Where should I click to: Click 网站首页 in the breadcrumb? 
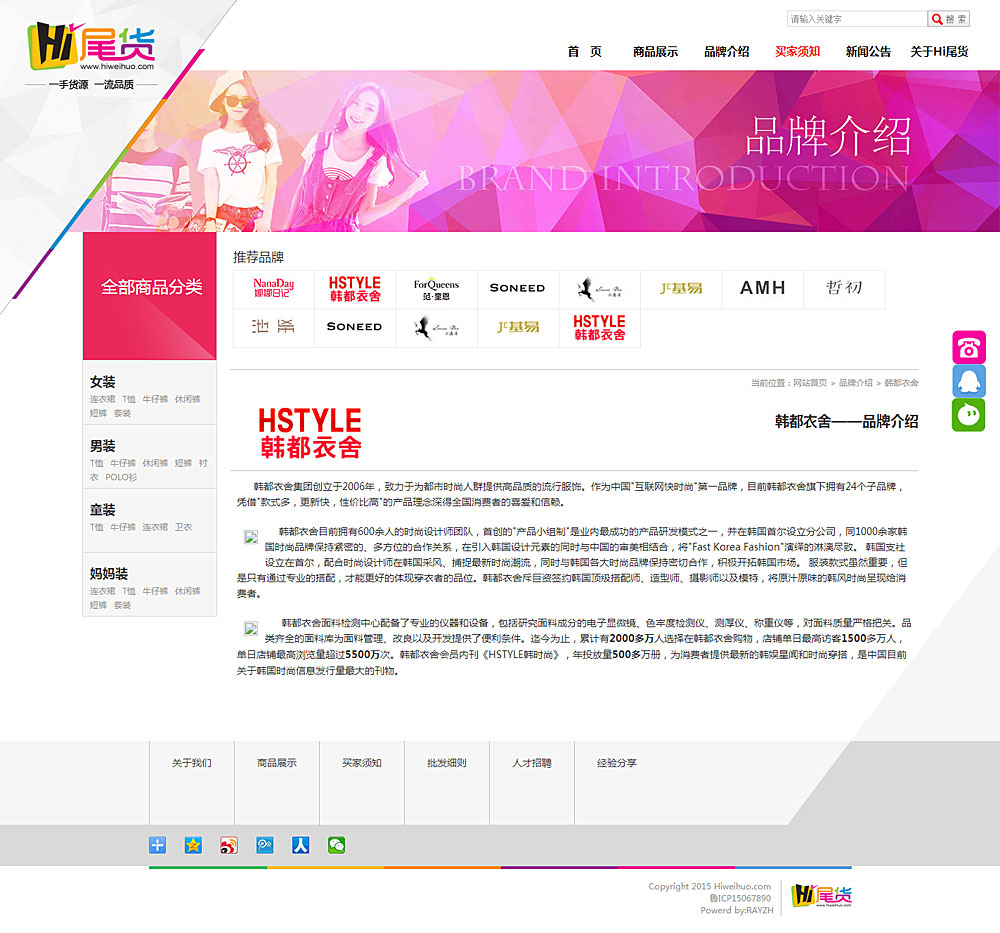[810, 383]
